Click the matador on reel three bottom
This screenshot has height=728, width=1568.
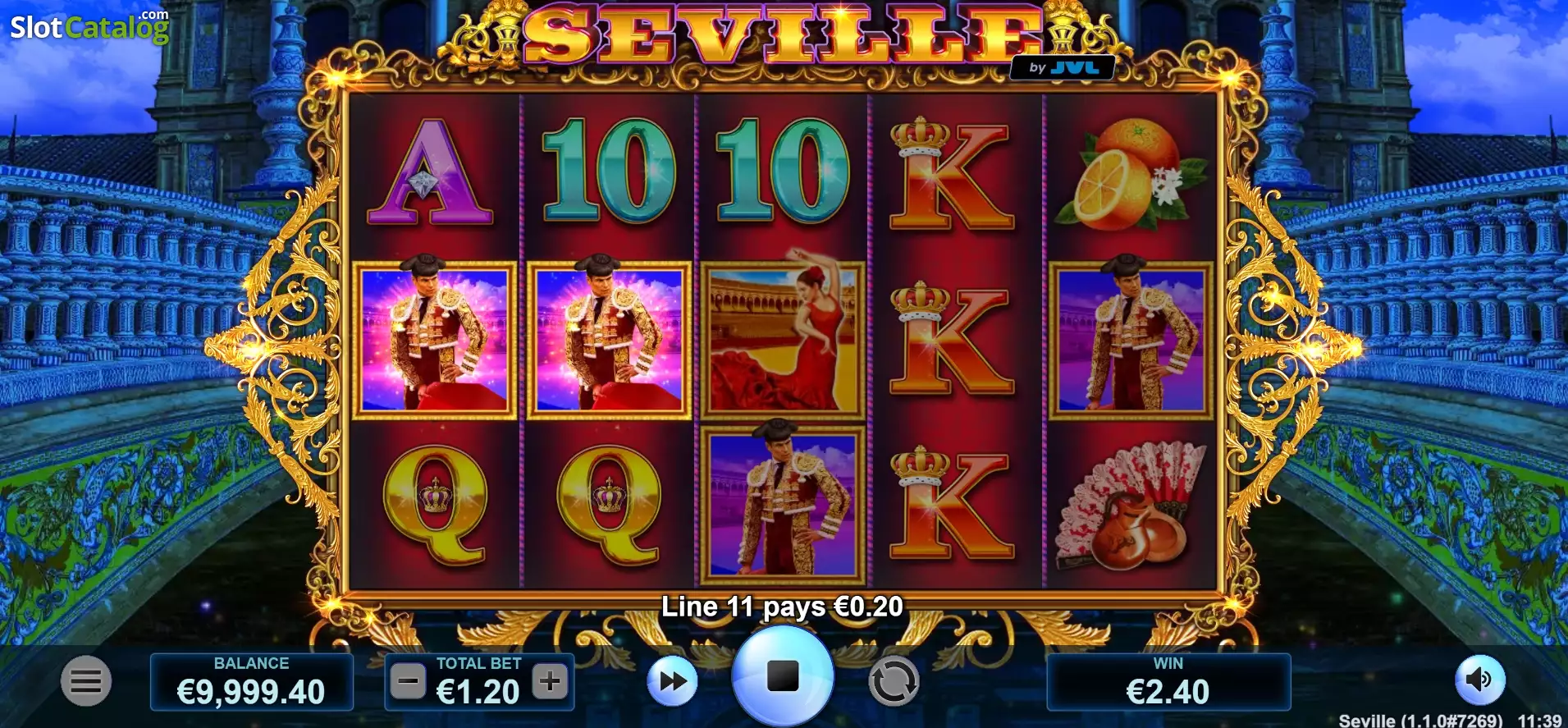[783, 502]
